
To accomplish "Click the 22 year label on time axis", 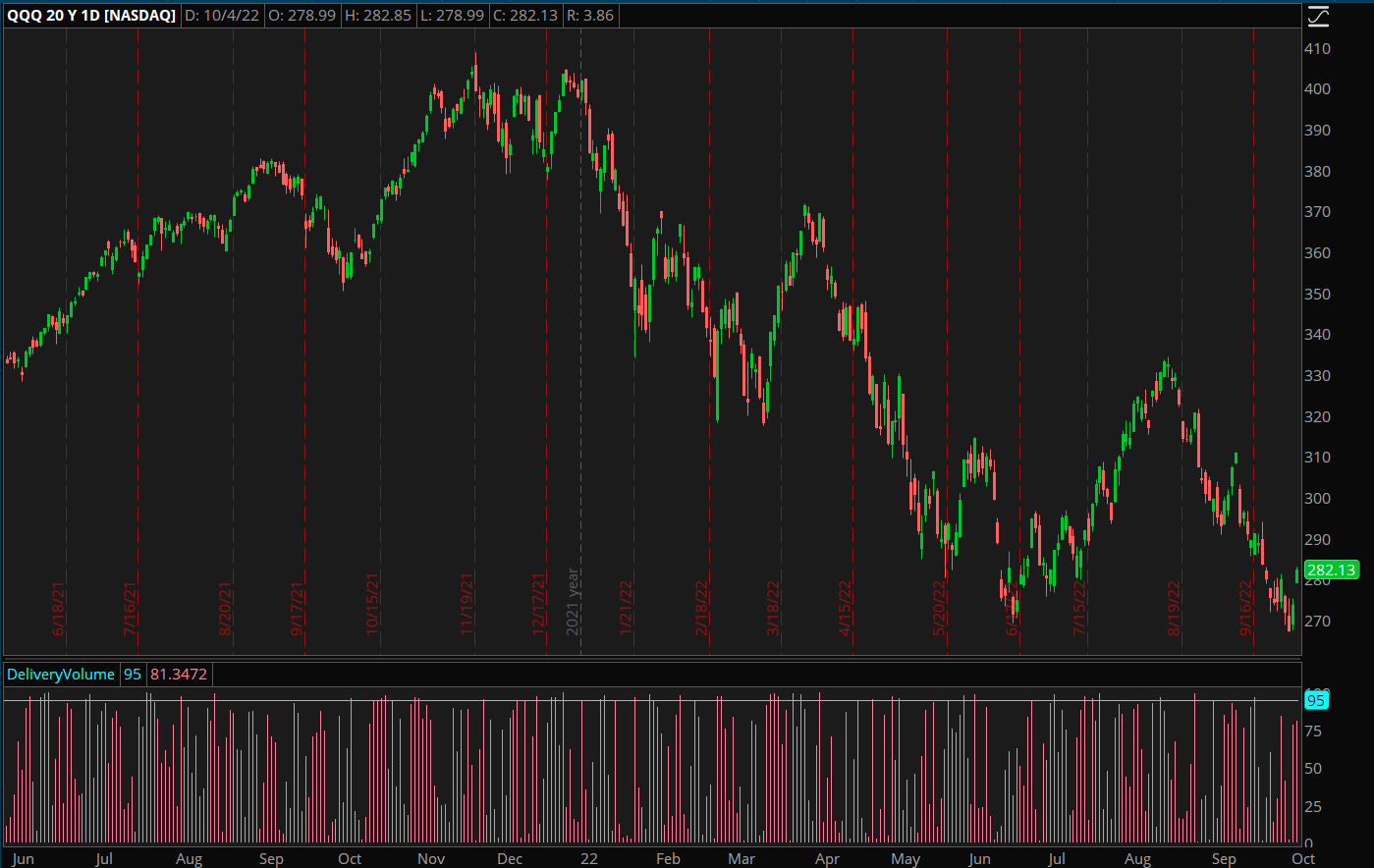I will [588, 858].
